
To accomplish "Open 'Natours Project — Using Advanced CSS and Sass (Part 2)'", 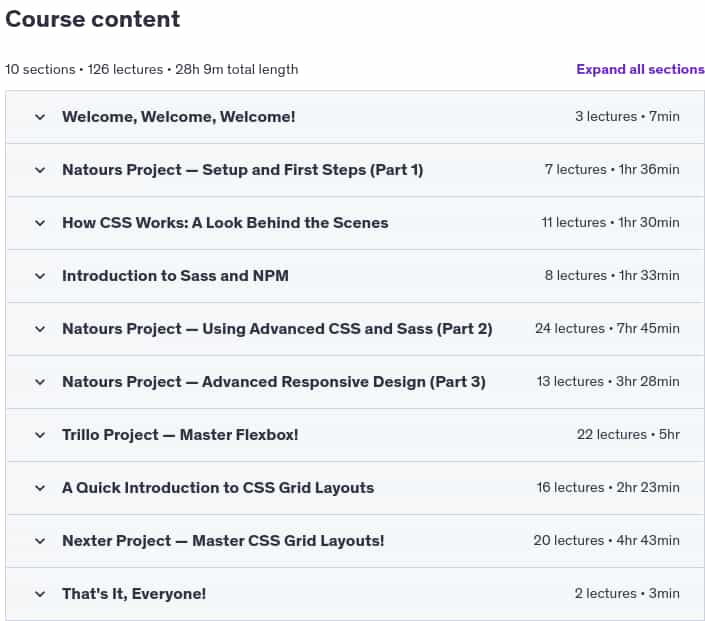I will (x=277, y=329).
